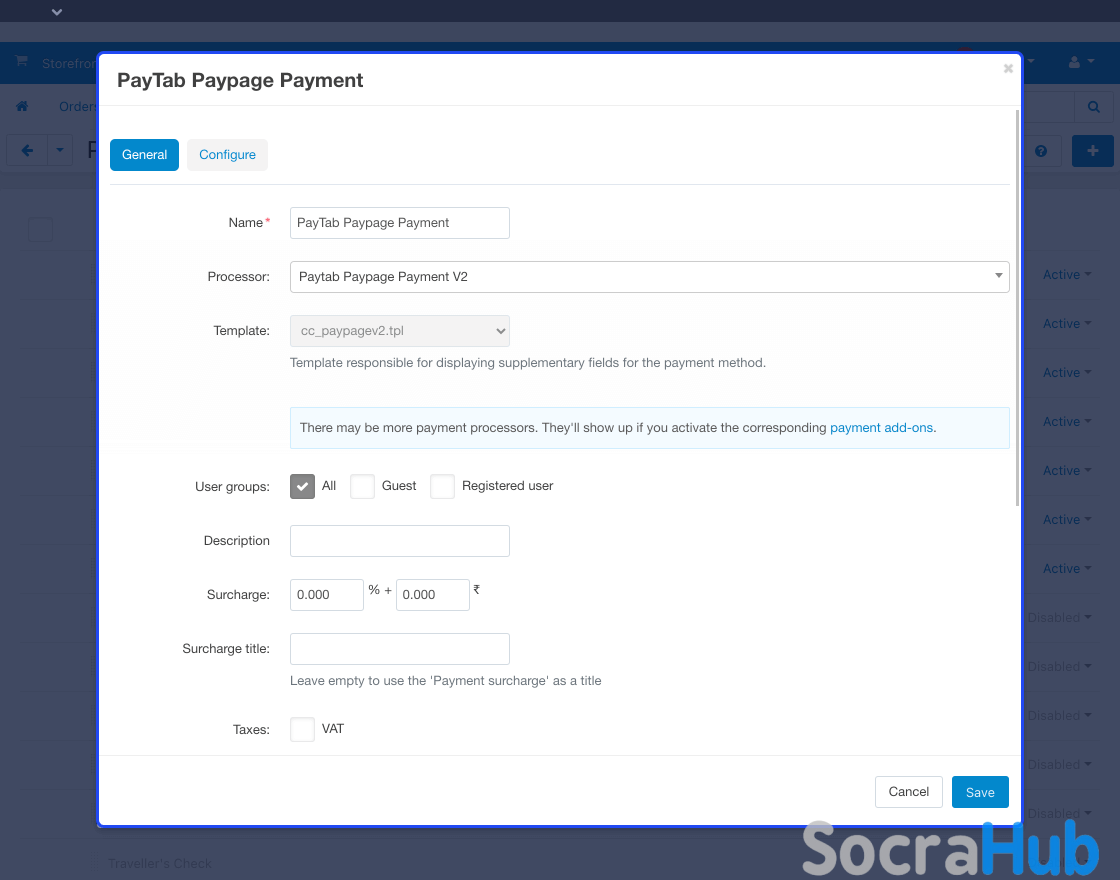Image resolution: width=1120 pixels, height=880 pixels.
Task: Click the dialog's vertical scrollbar
Action: [1017, 308]
